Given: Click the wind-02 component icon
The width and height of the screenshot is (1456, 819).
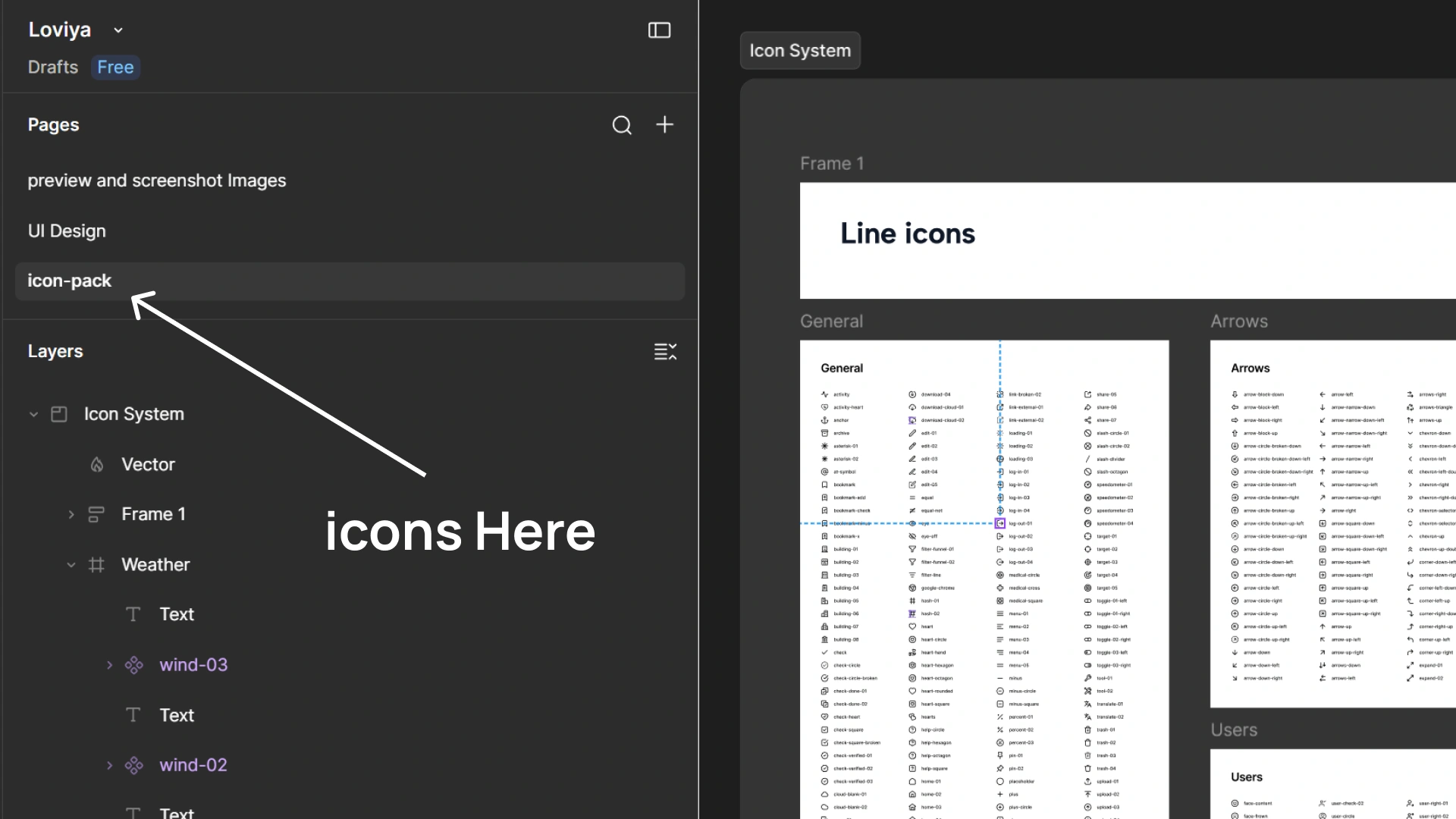Looking at the screenshot, I should point(134,765).
